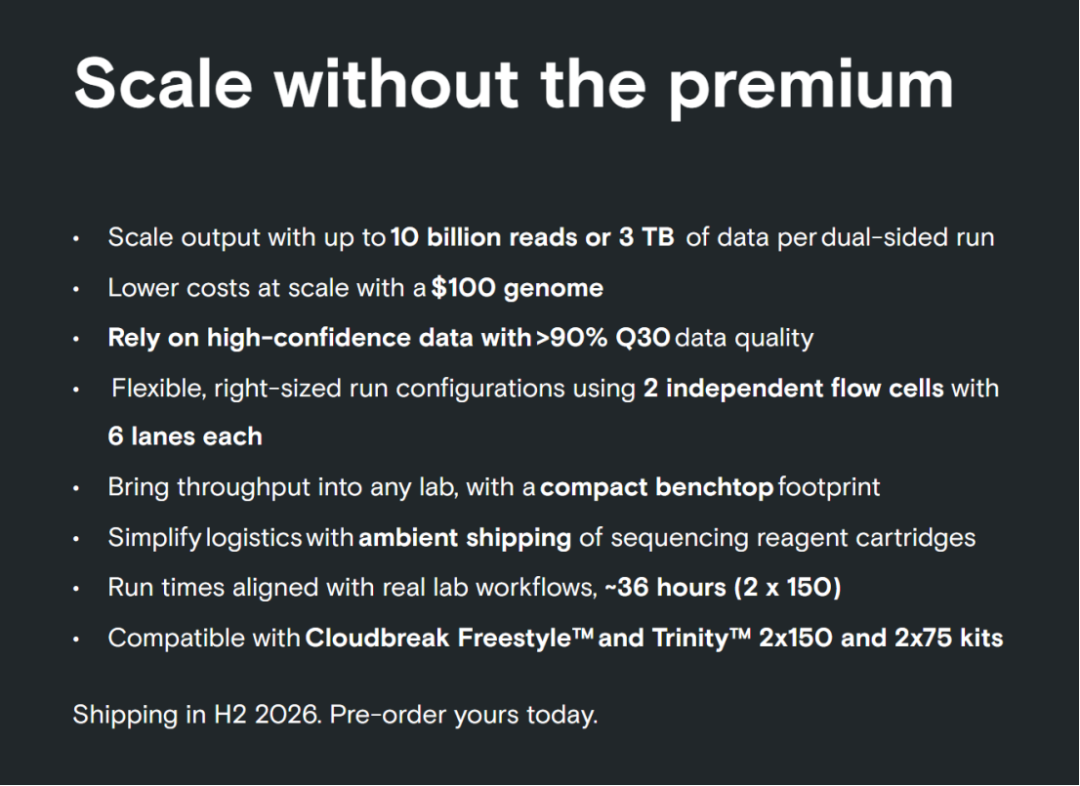Select the "ambient shipping" bold text
The height and width of the screenshot is (786, 1080).
click(x=465, y=538)
